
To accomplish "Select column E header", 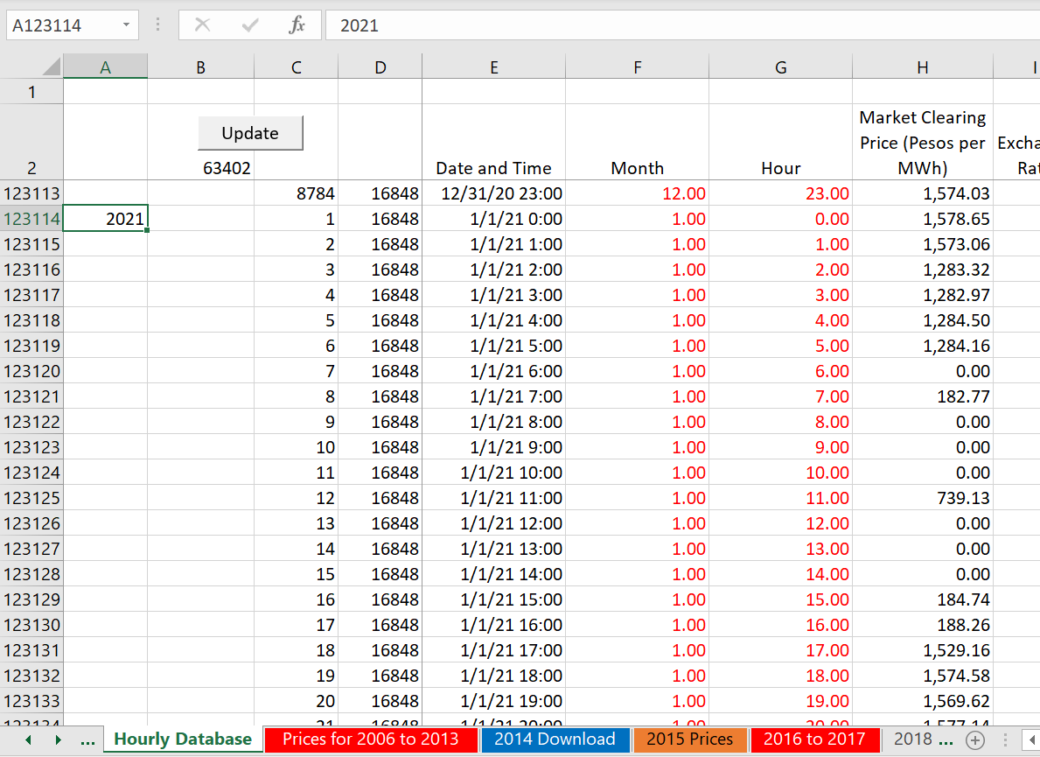I will click(x=494, y=67).
